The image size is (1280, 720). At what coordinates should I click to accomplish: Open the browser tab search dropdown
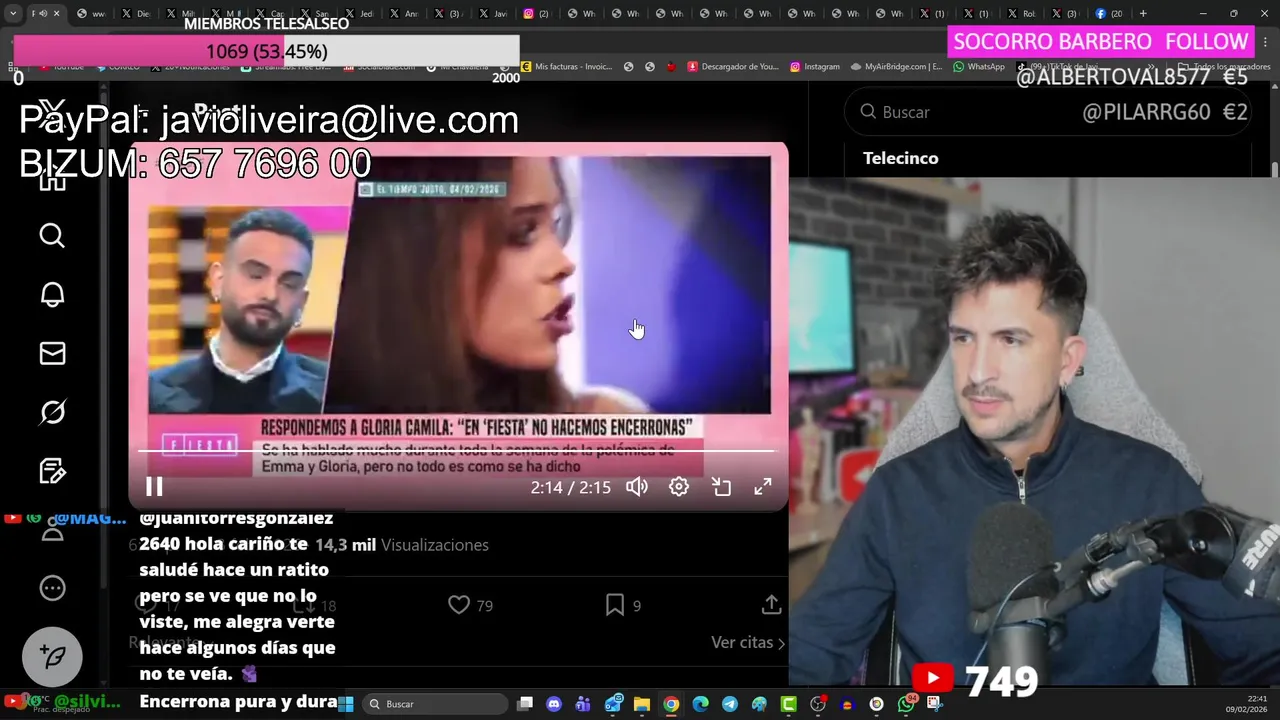click(13, 13)
